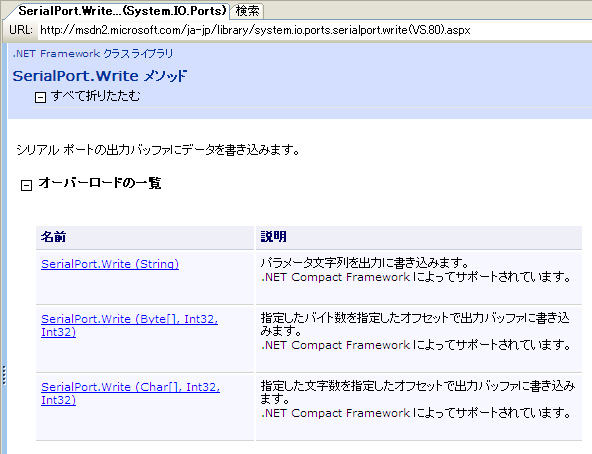Open SerialPort.Write (Char[], Int32, Int32) link

tap(130, 393)
